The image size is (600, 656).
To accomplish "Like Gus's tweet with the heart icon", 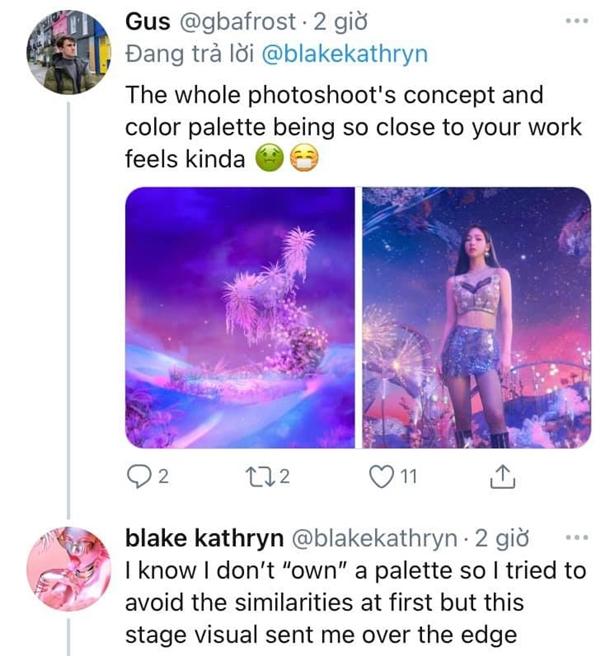I will [x=381, y=480].
